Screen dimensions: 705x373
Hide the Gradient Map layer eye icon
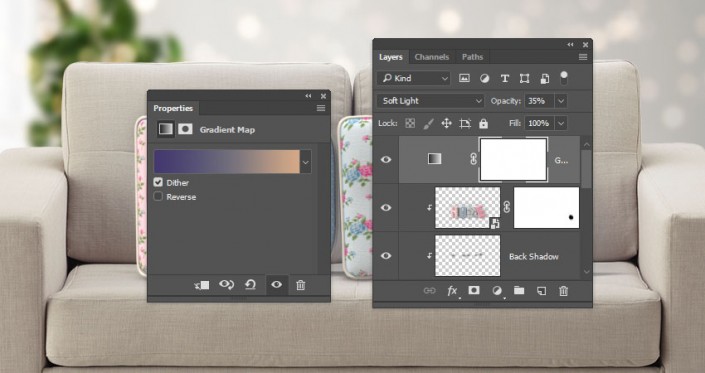(x=386, y=160)
